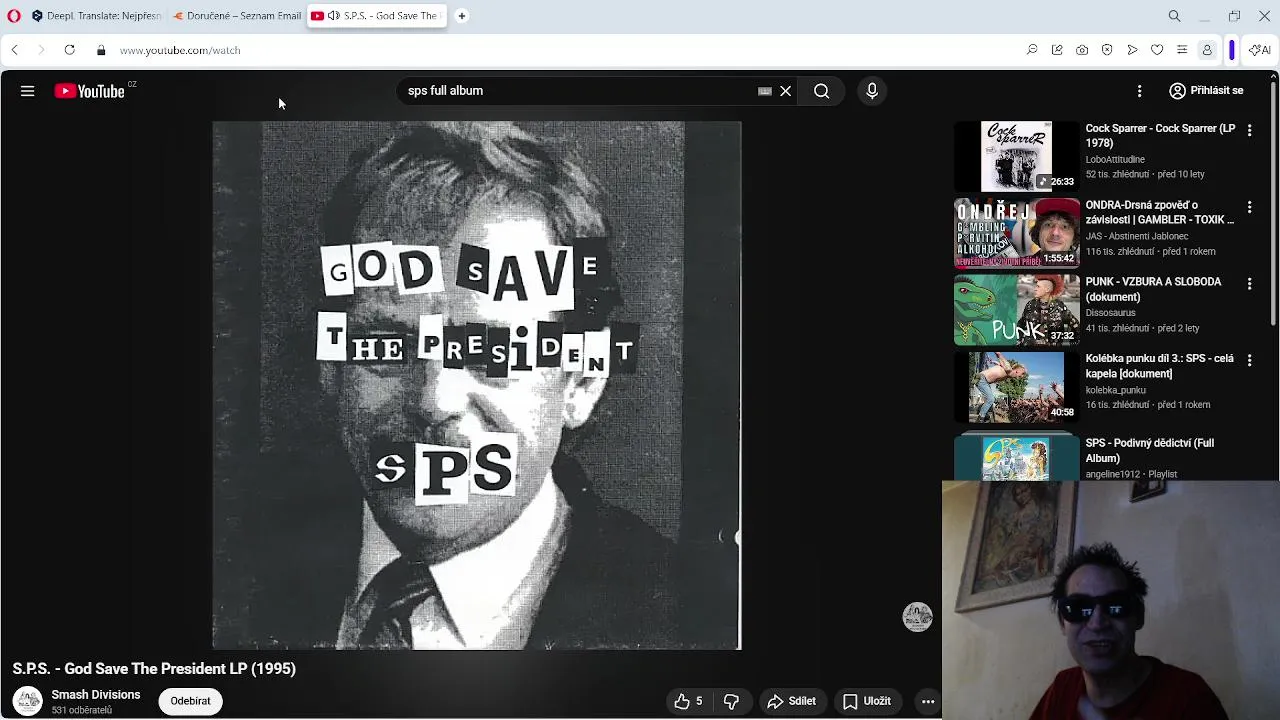Open Kolébka punku díl 3 video thumbnail
This screenshot has height=720, width=1280.
tap(1017, 387)
